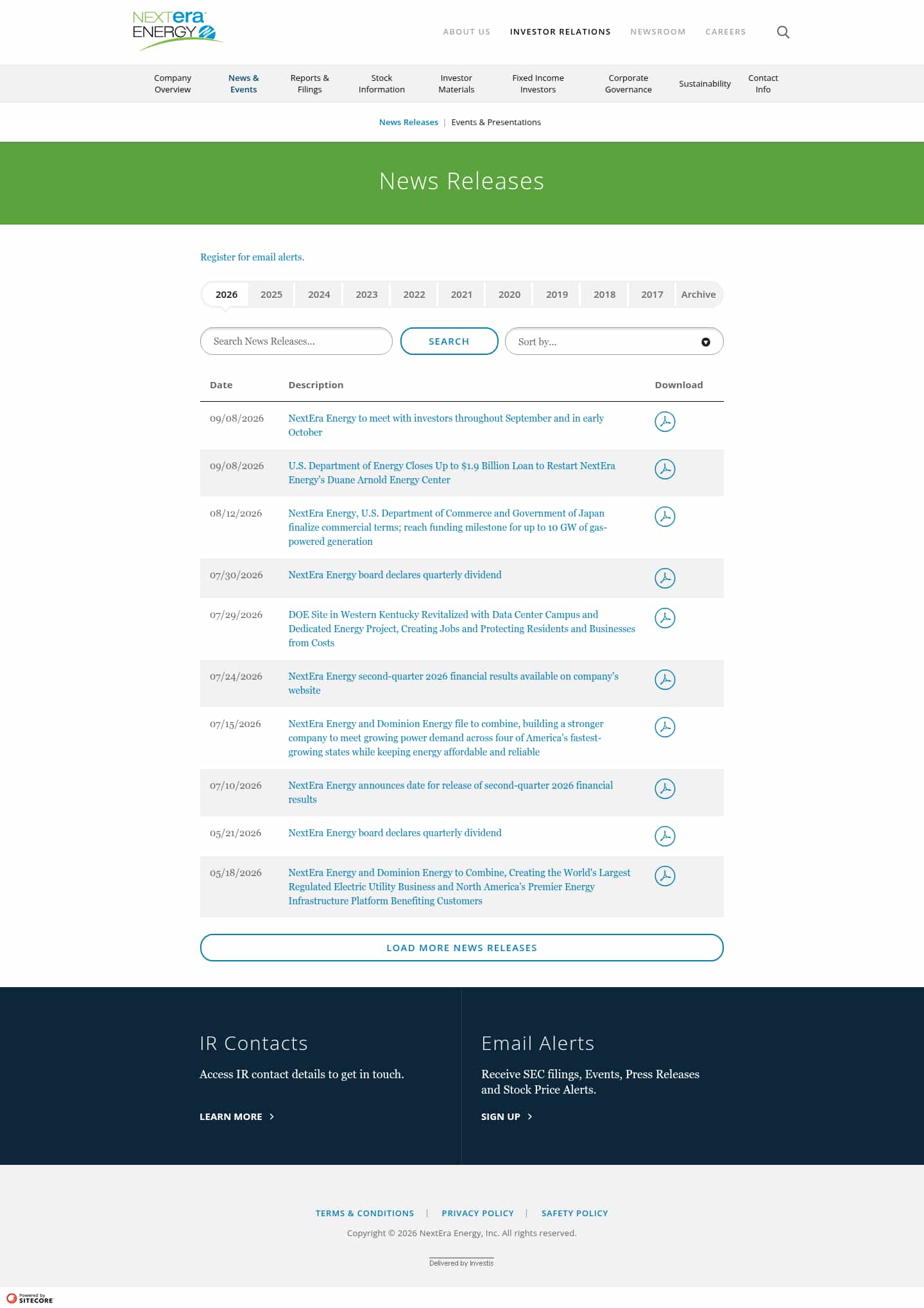Select the 2026 year tab
The width and height of the screenshot is (924, 1308).
point(226,295)
